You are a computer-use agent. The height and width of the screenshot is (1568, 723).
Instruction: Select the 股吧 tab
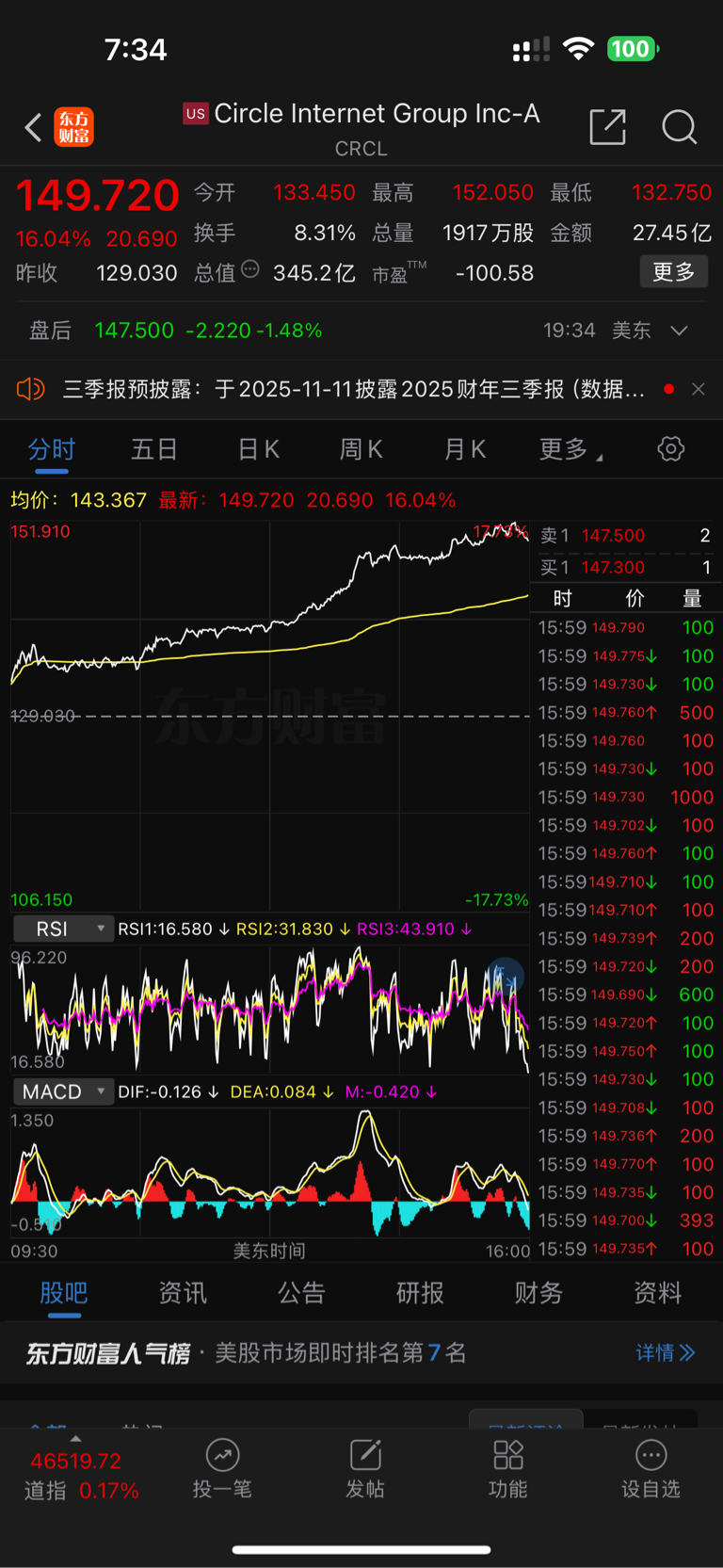[x=63, y=1292]
